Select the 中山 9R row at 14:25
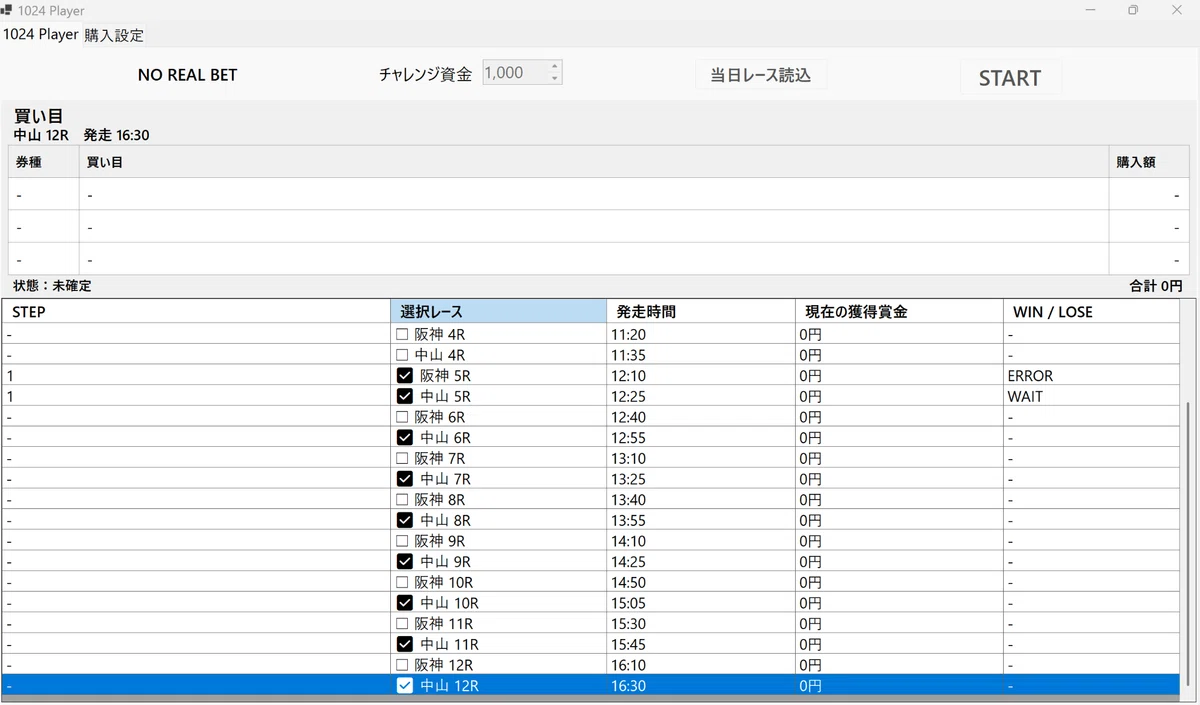The height and width of the screenshot is (705, 1200). click(x=591, y=562)
